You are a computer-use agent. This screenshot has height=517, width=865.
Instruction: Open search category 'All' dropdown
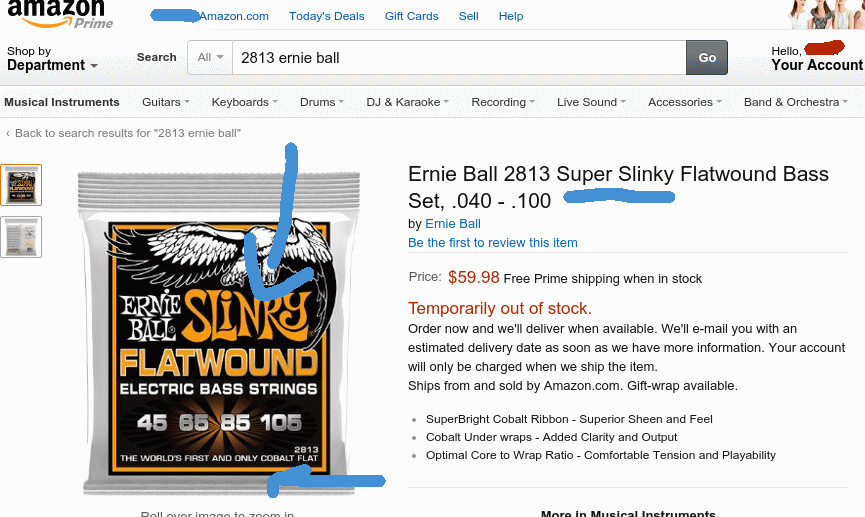[x=210, y=58]
